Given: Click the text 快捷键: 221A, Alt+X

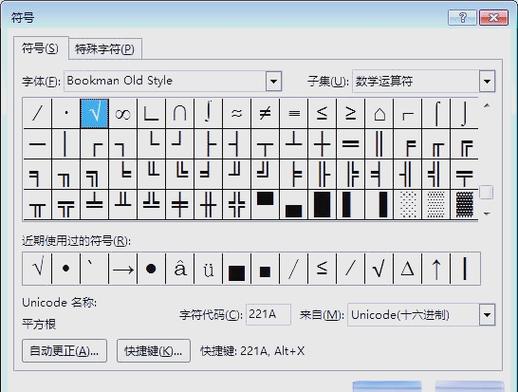Looking at the screenshot, I should tap(252, 351).
